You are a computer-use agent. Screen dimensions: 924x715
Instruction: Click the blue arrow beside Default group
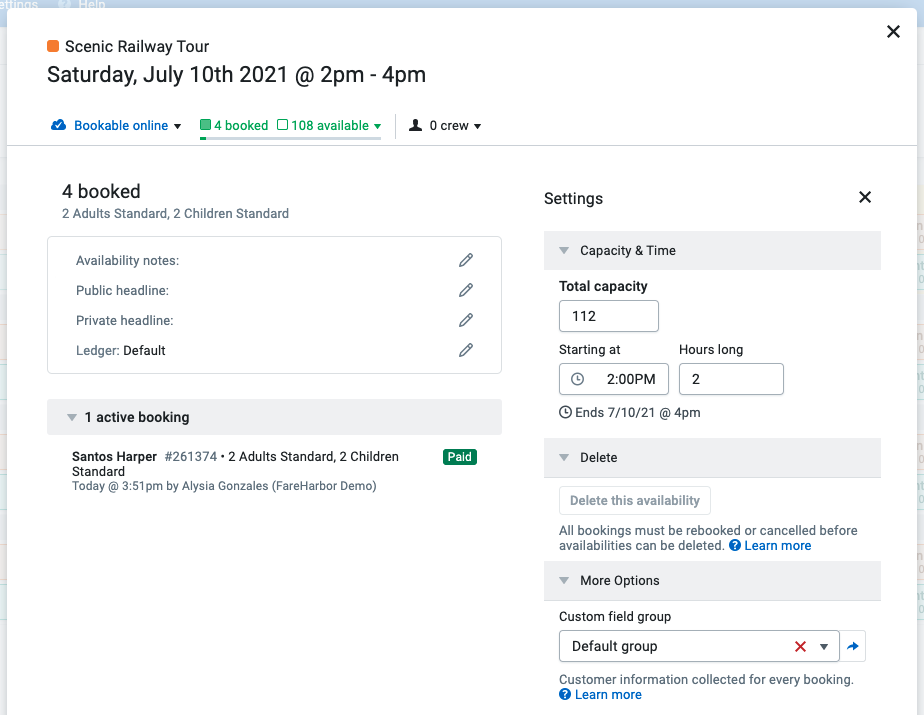click(x=853, y=646)
